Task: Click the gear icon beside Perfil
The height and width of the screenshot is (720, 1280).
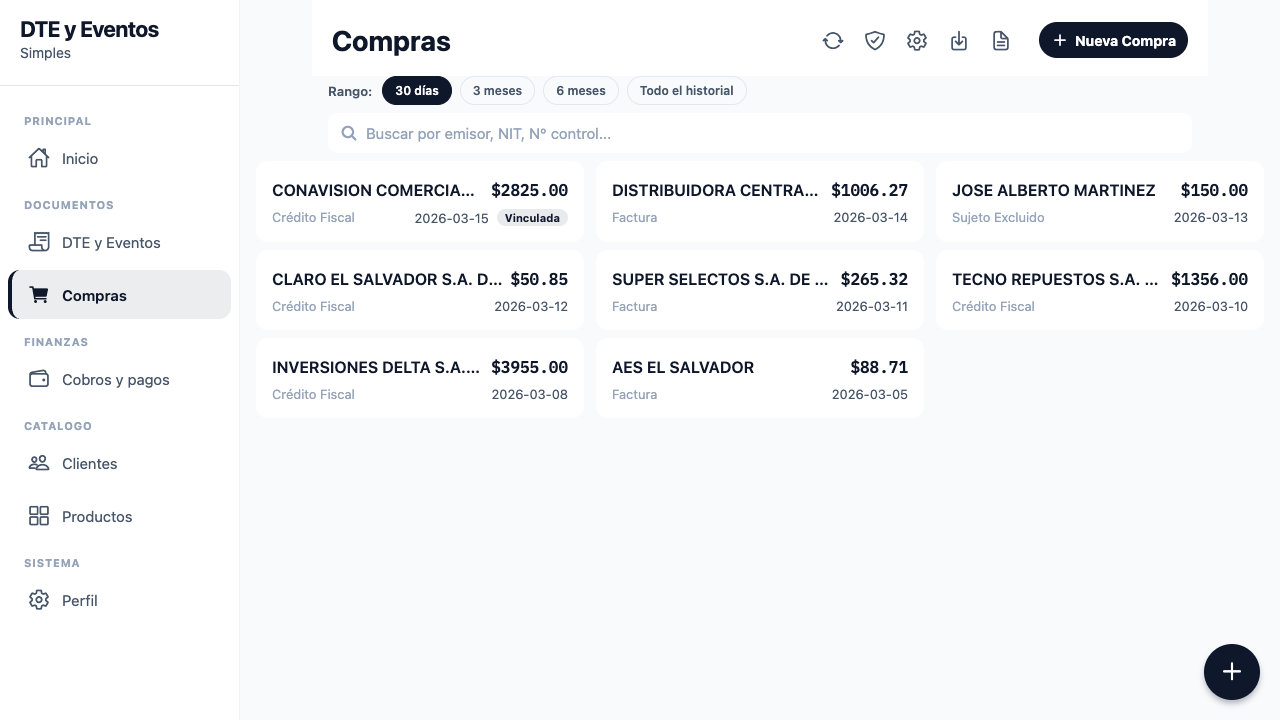Action: click(39, 600)
